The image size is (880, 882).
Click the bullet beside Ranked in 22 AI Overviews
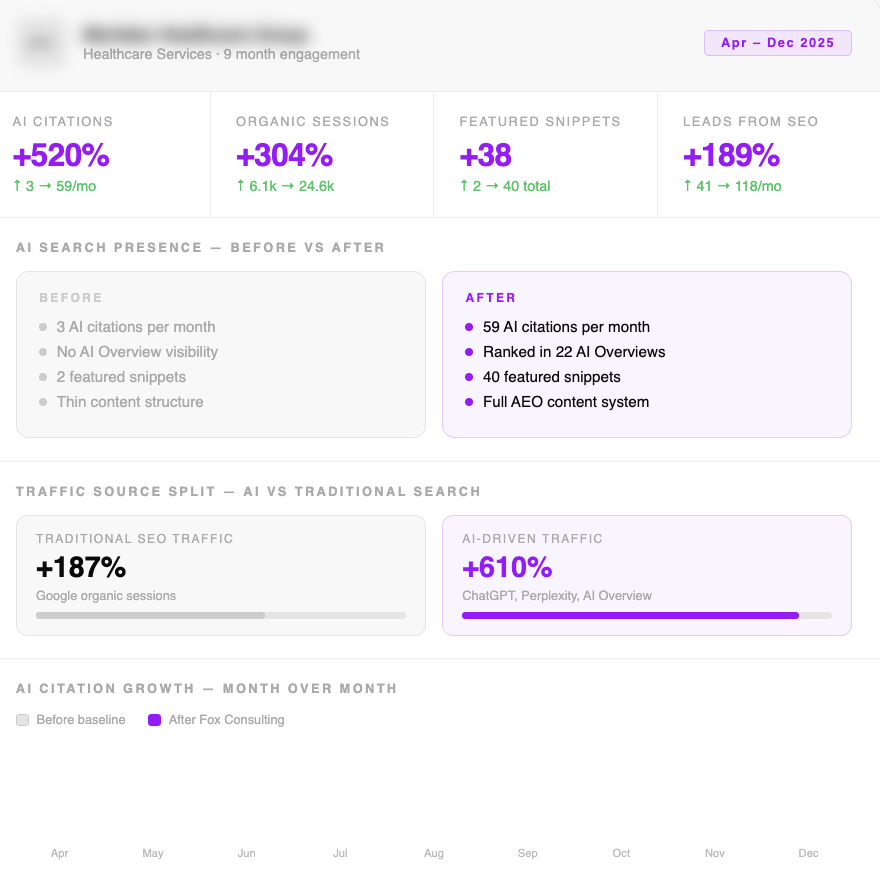tap(469, 352)
